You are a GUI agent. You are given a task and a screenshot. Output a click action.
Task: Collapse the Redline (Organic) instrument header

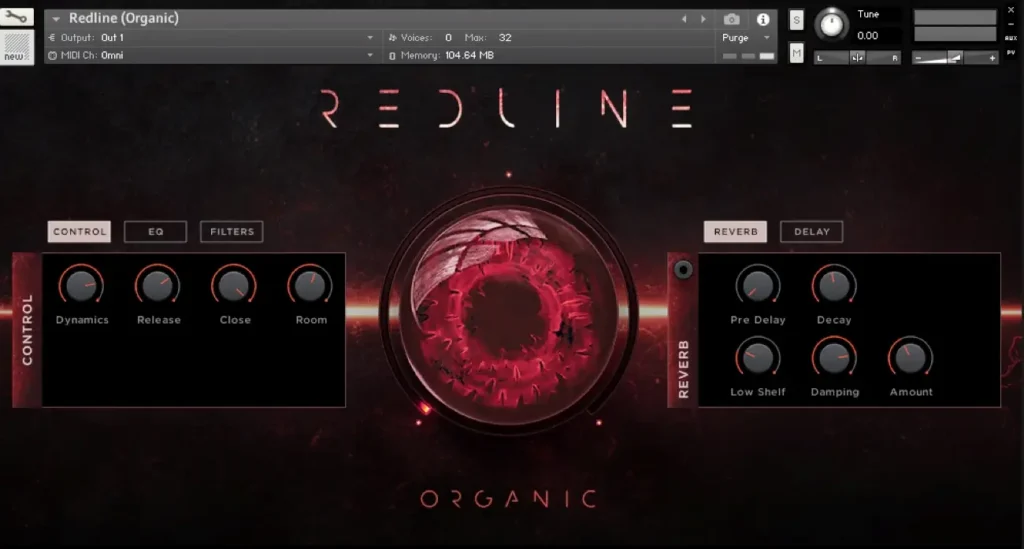(x=56, y=19)
